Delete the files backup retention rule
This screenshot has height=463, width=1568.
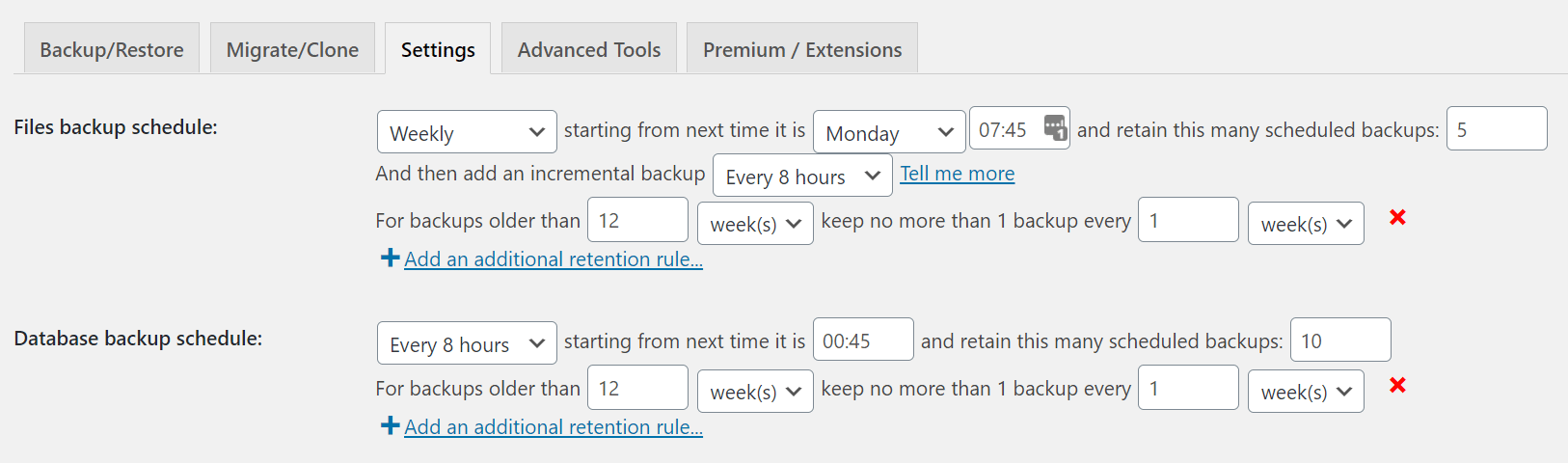pyautogui.click(x=1397, y=218)
